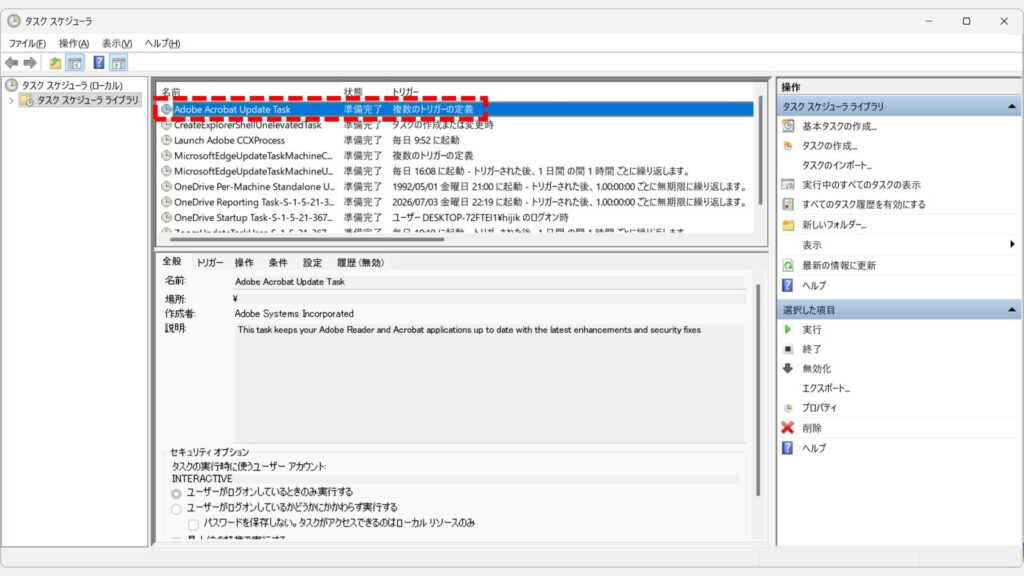Click help icon below 最新の情報に更新
This screenshot has height=576, width=1024.
click(788, 285)
